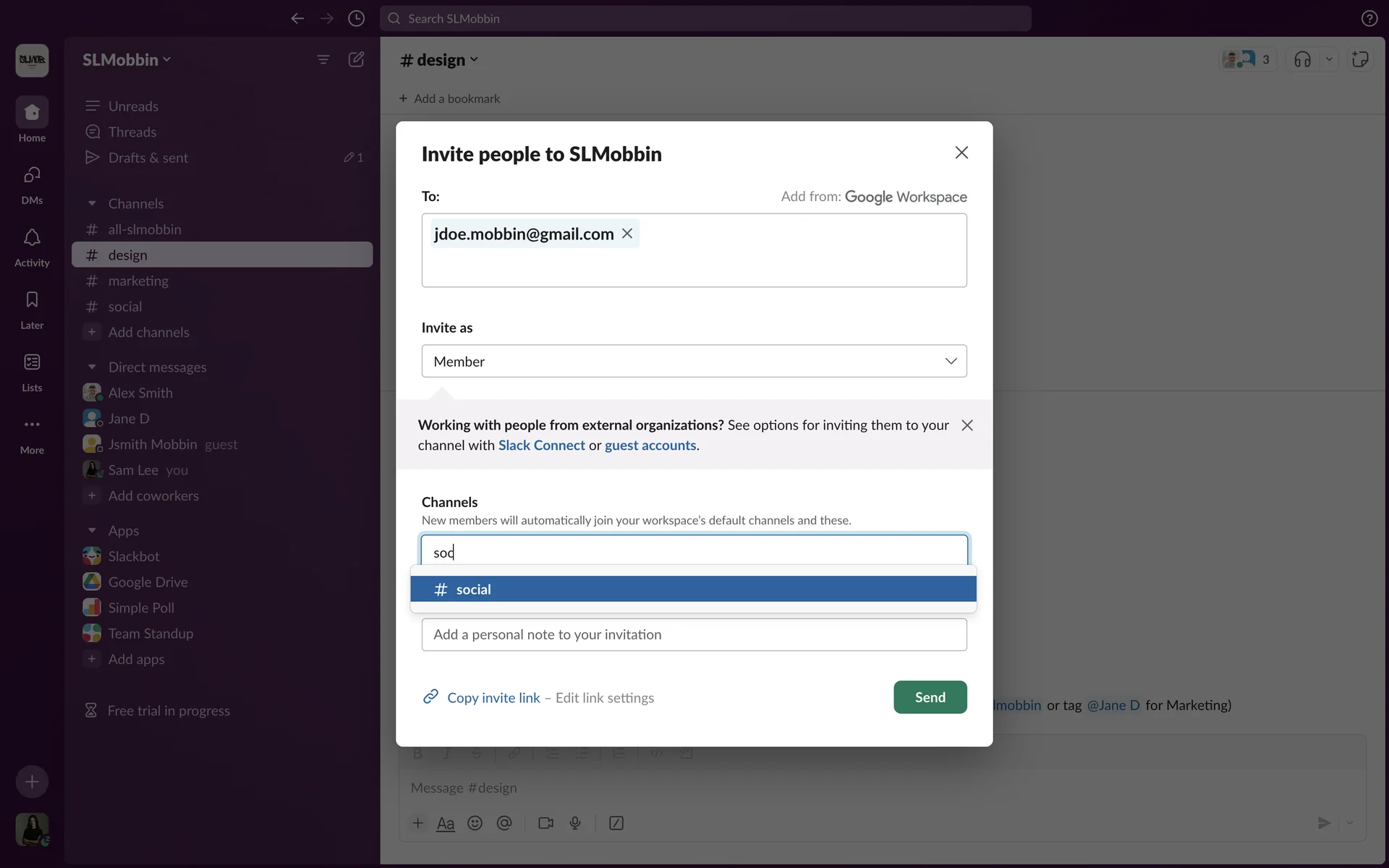1389x868 pixels.
Task: Open the guest accounts link
Action: pos(650,446)
